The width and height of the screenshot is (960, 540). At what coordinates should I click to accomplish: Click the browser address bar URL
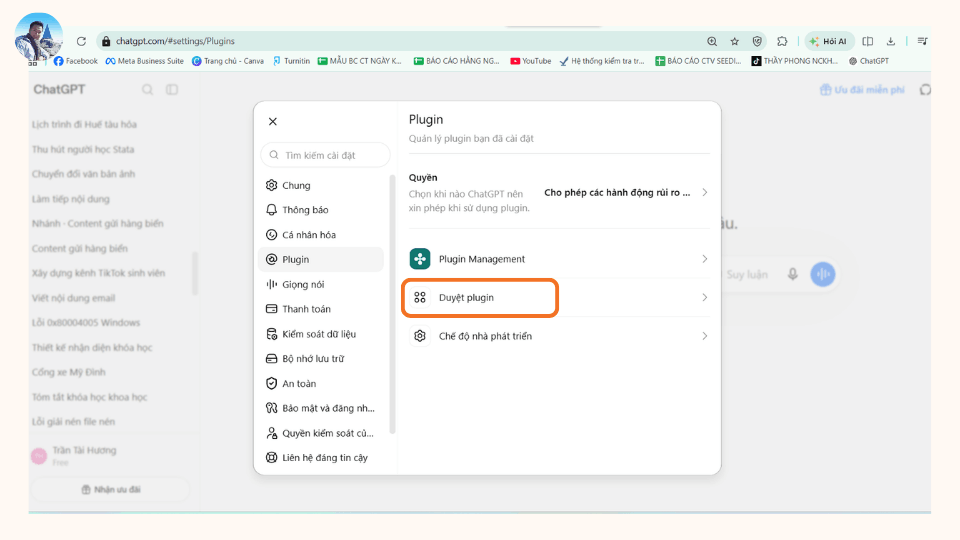coord(175,41)
